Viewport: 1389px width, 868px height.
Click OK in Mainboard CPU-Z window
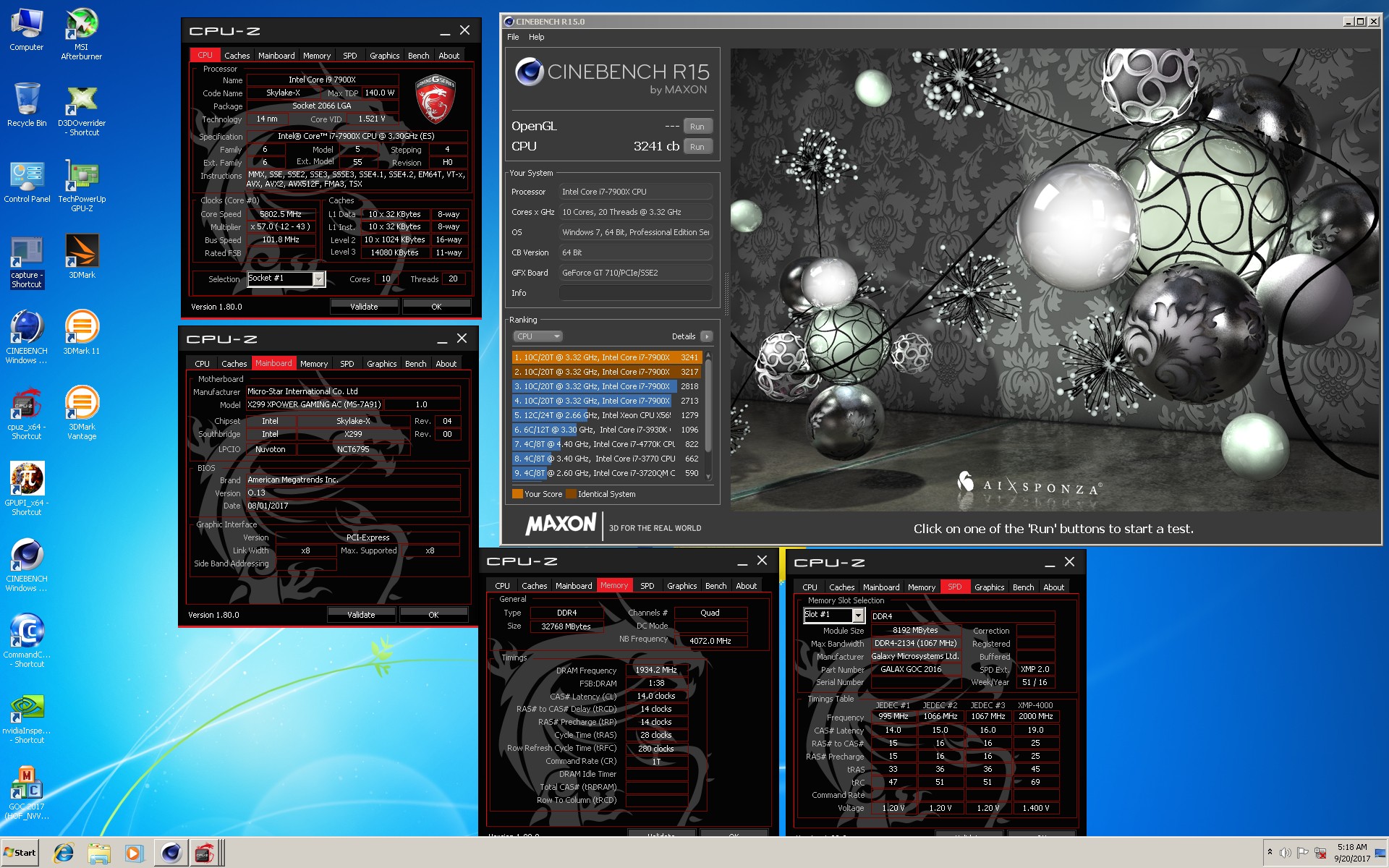433,615
